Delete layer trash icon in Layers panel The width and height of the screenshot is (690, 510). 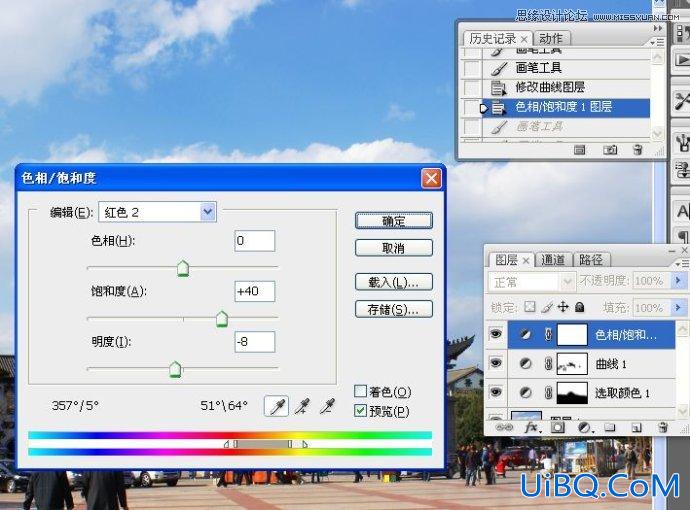click(663, 427)
